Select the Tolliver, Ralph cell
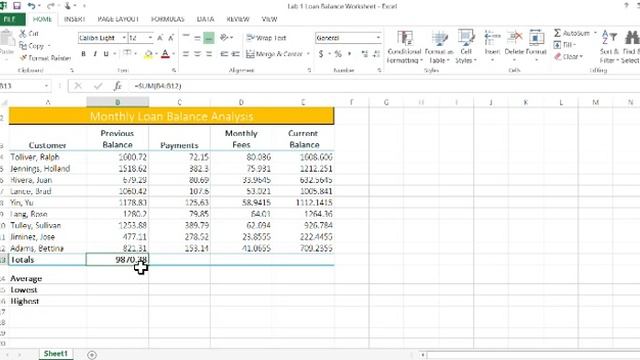This screenshot has height=360, width=640. (47, 157)
